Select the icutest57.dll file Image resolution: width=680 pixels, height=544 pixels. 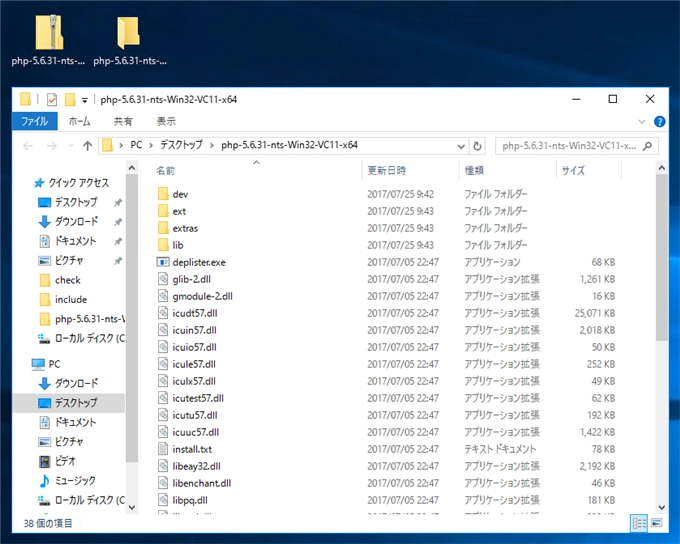(190, 398)
